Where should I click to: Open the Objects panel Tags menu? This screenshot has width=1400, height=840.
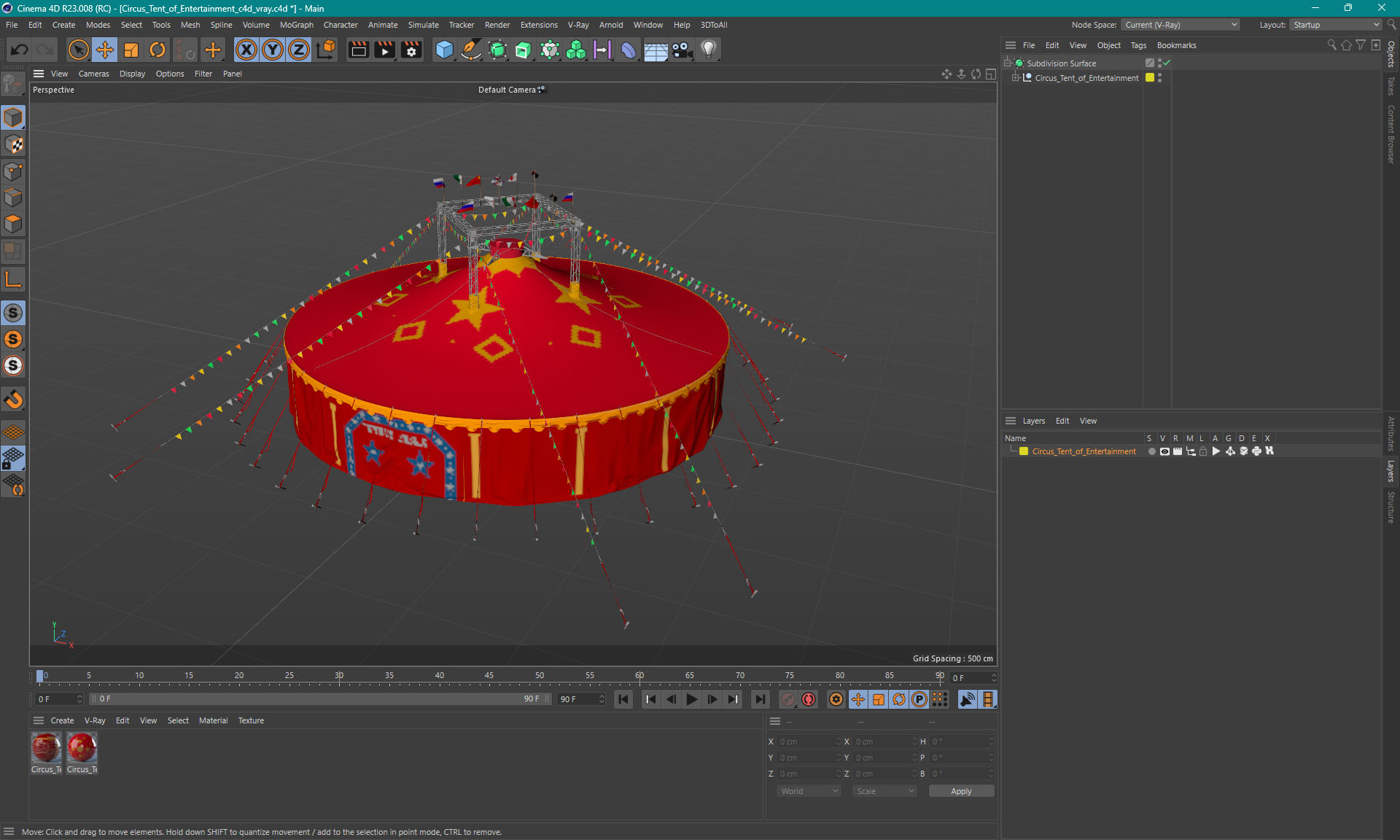(1138, 45)
